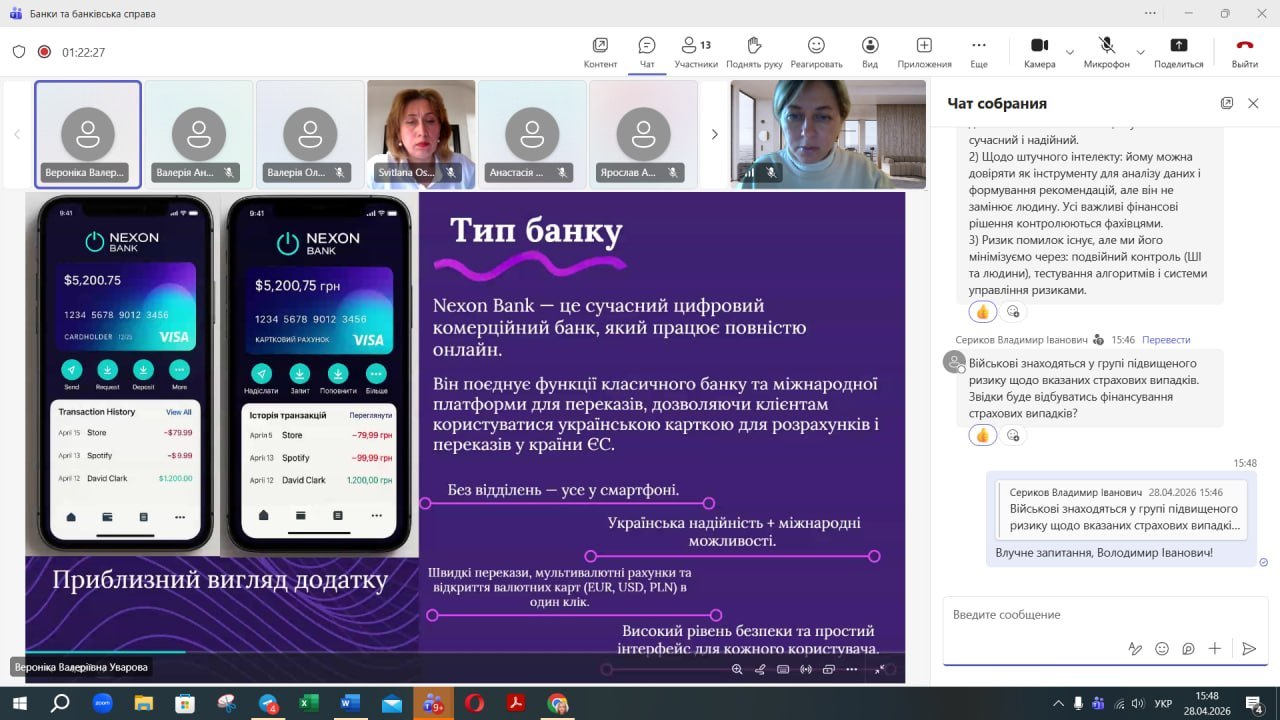Image resolution: width=1280 pixels, height=720 pixels.
Task: Open File Explorer from the taskbar
Action: (x=143, y=703)
